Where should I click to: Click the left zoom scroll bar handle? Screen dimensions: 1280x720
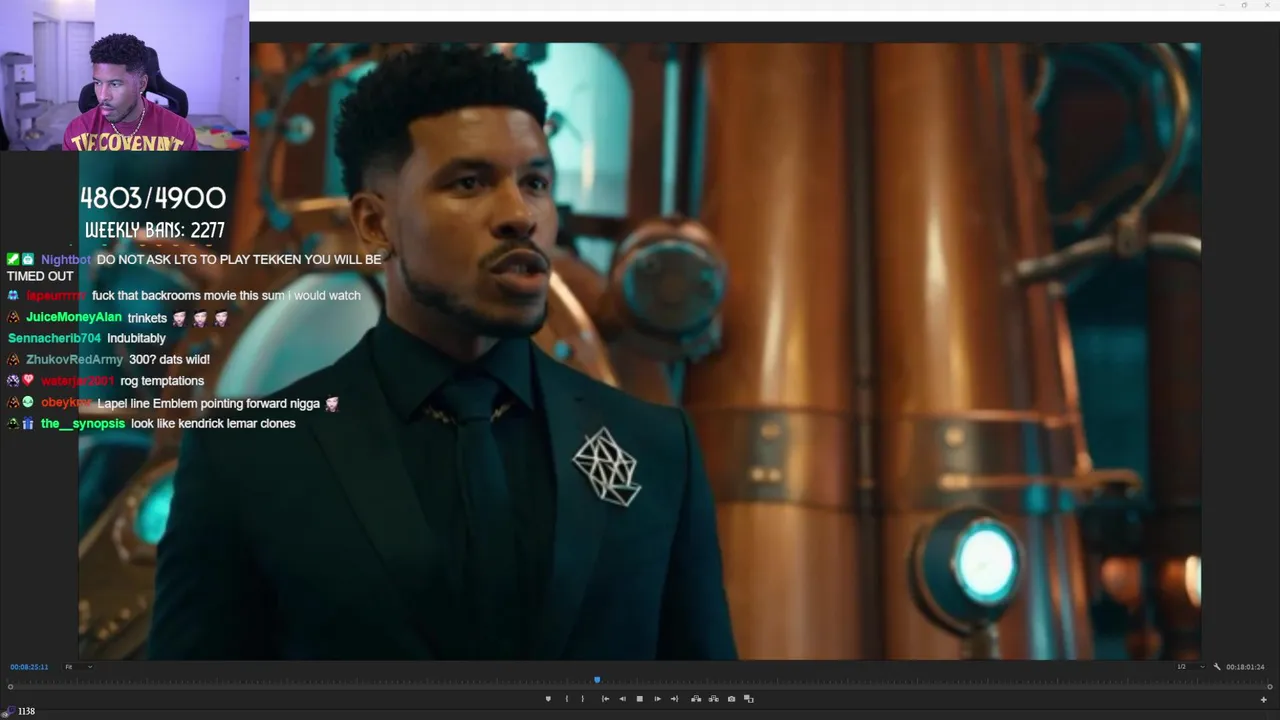click(10, 686)
